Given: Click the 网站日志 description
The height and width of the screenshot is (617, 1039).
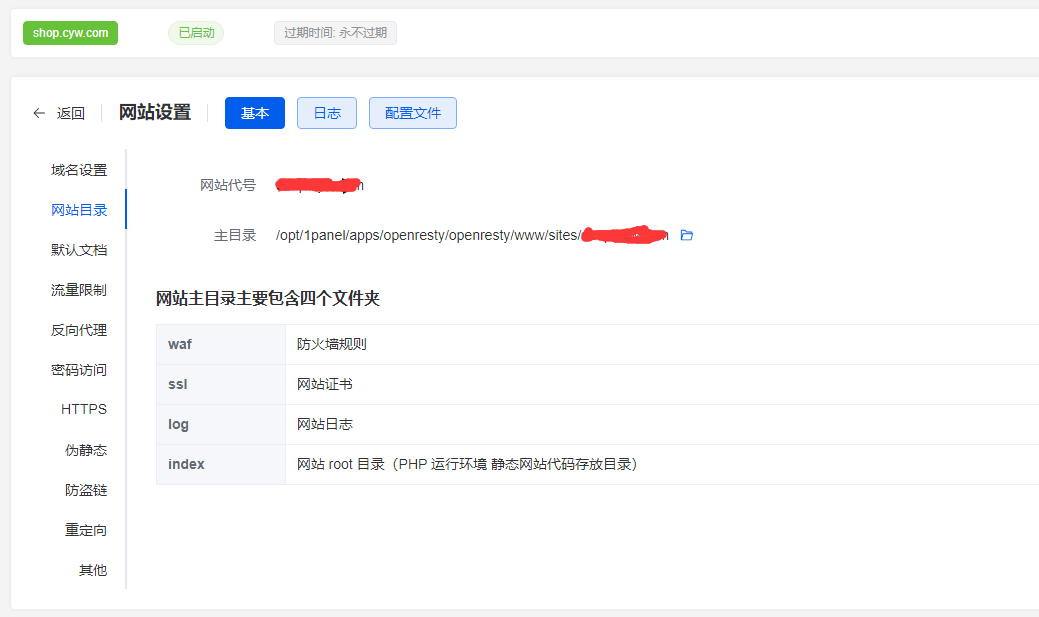Looking at the screenshot, I should [325, 424].
